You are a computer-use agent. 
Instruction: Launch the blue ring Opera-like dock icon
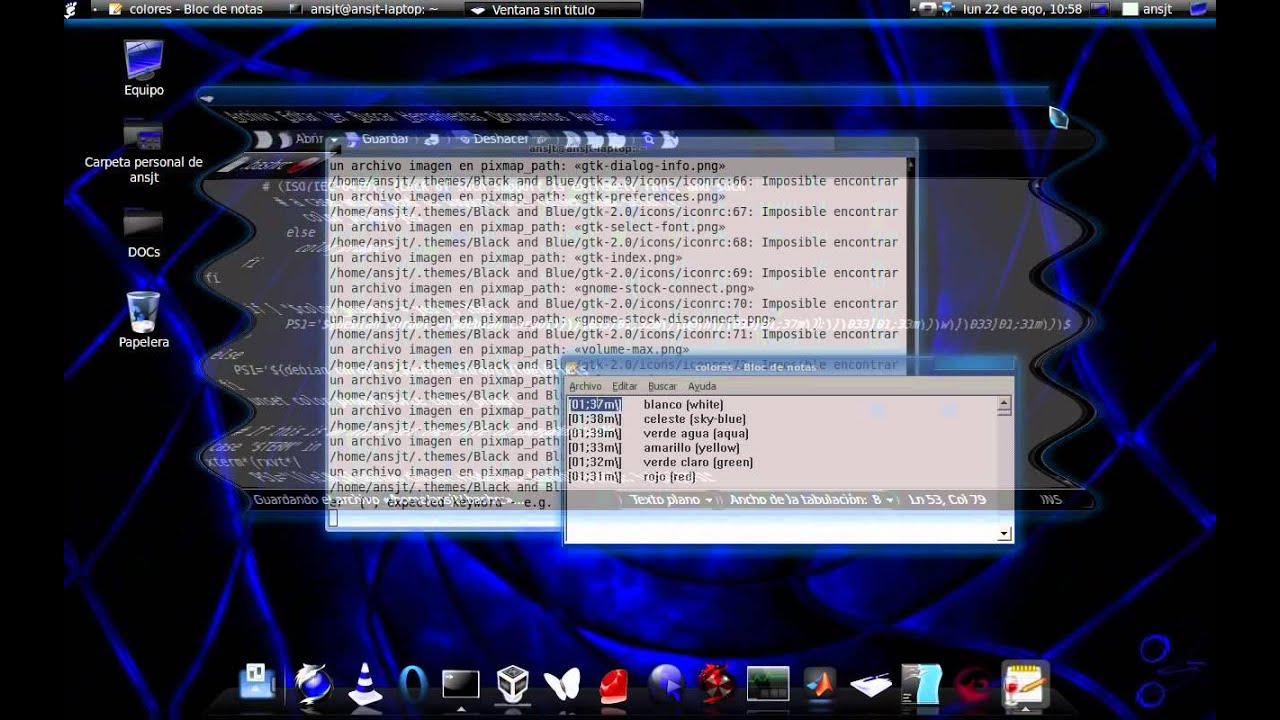[x=412, y=684]
